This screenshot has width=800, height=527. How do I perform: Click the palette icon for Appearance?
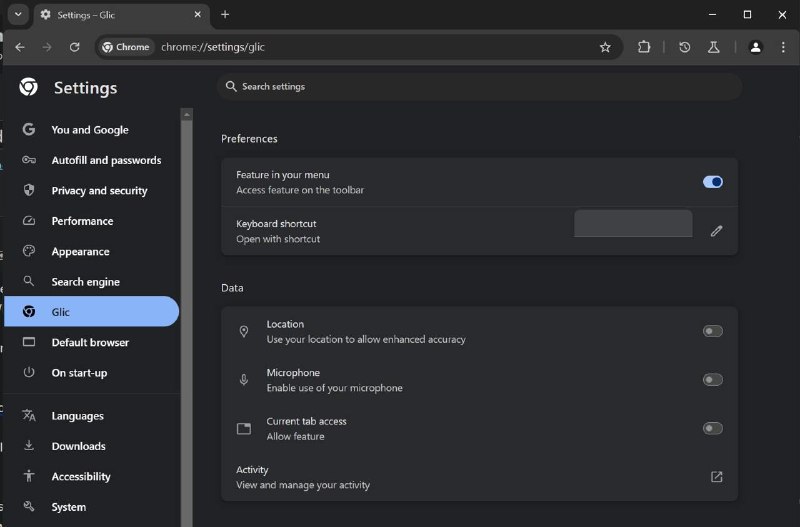coord(29,251)
